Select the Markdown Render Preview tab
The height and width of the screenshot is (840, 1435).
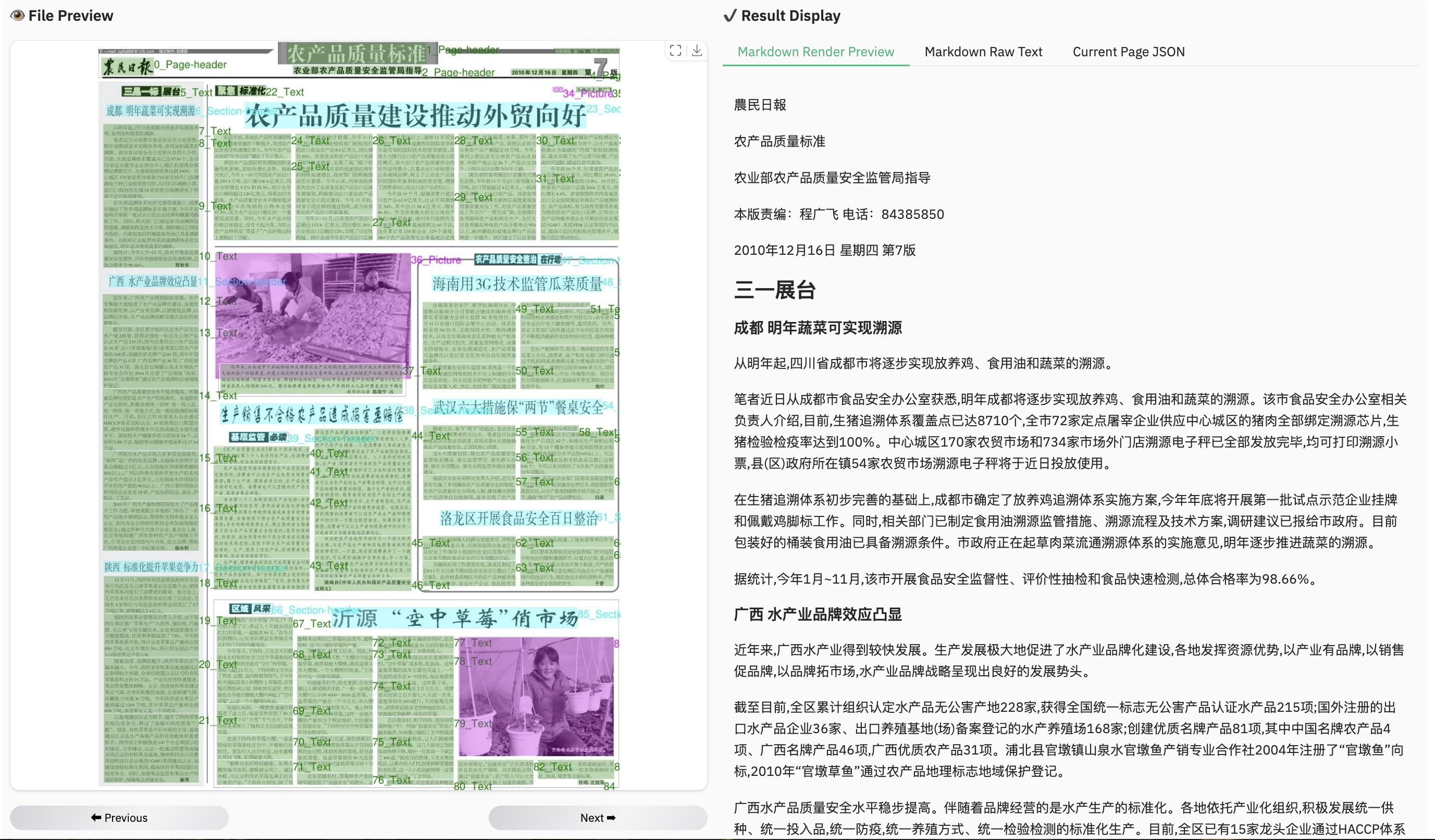pos(815,52)
